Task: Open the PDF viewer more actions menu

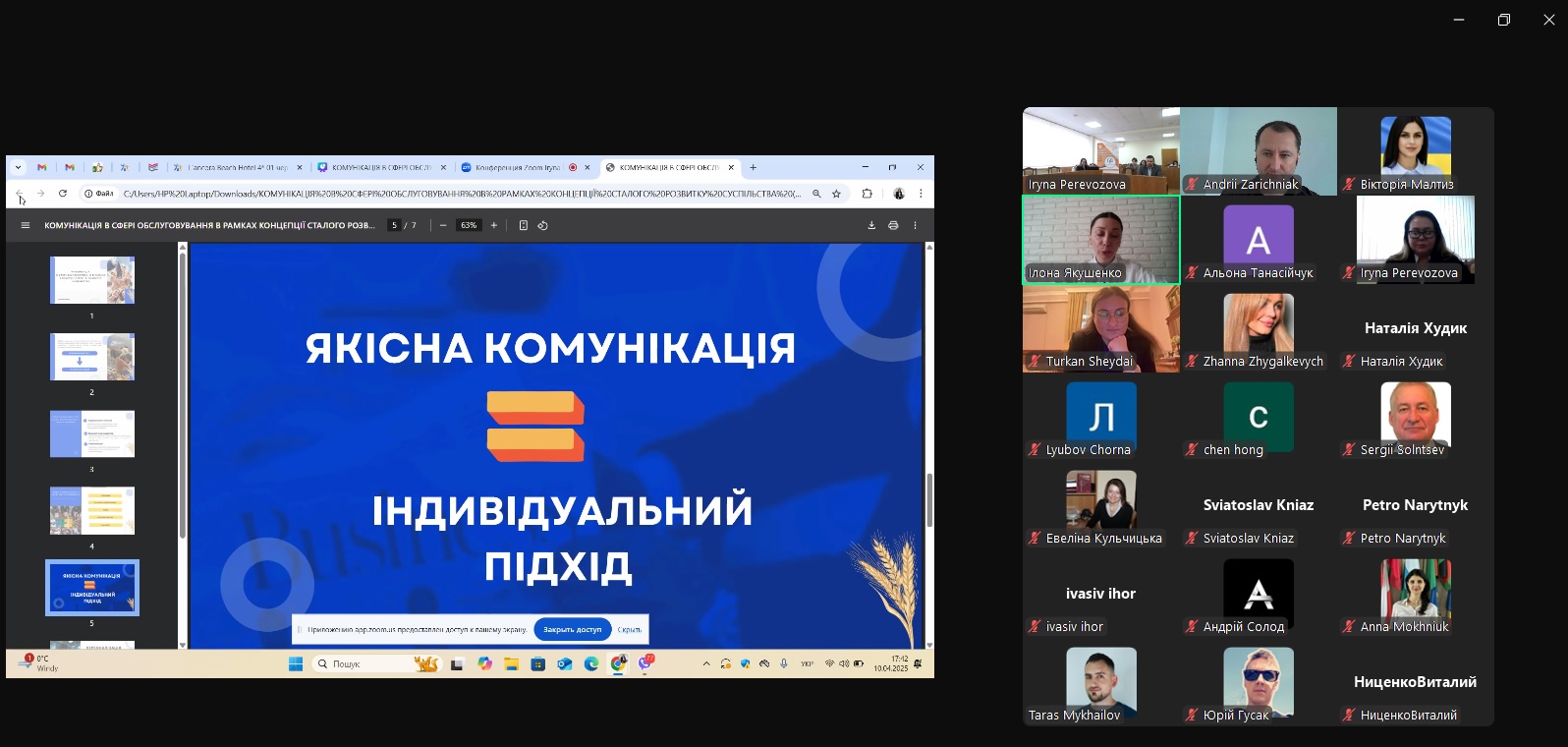Action: tap(915, 225)
